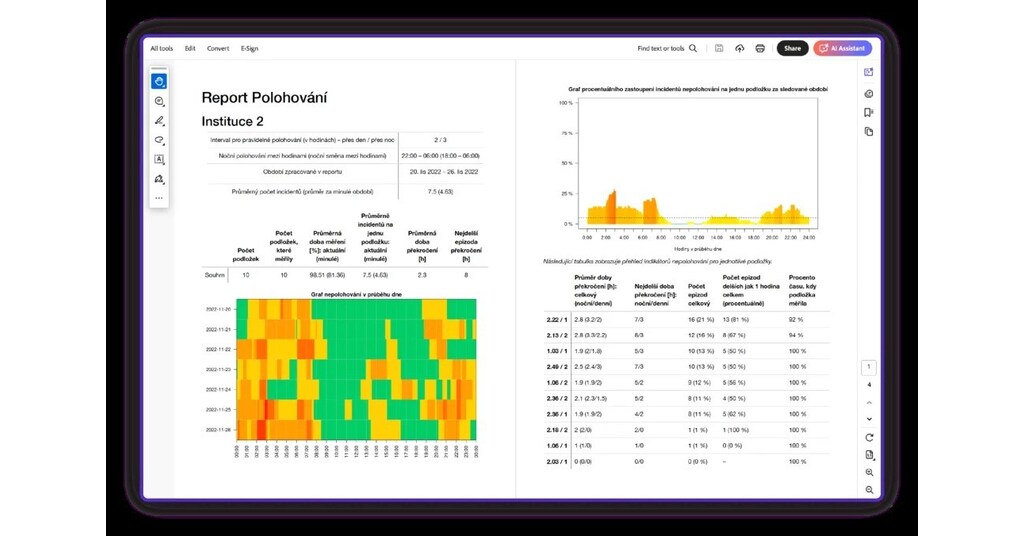The width and height of the screenshot is (1024, 536).
Task: Open the AI Assistant button
Action: tap(842, 48)
